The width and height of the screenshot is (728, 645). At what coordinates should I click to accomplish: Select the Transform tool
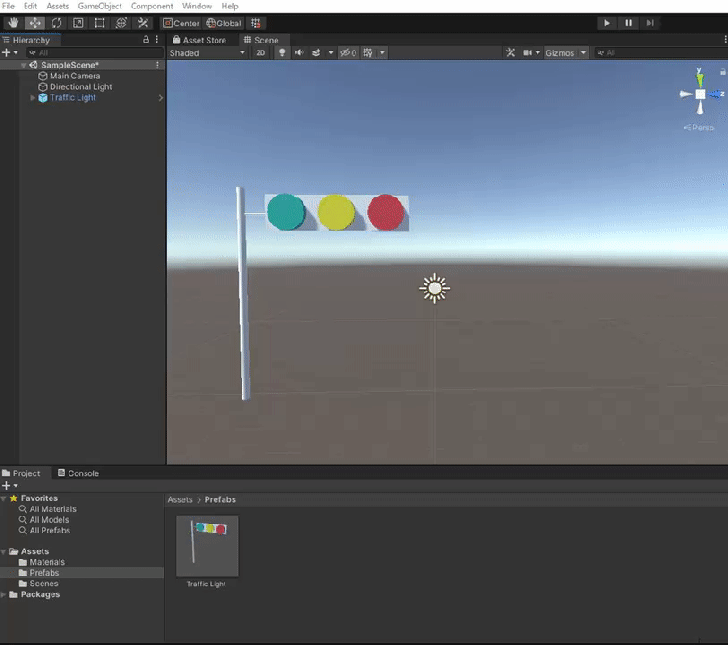[121, 23]
